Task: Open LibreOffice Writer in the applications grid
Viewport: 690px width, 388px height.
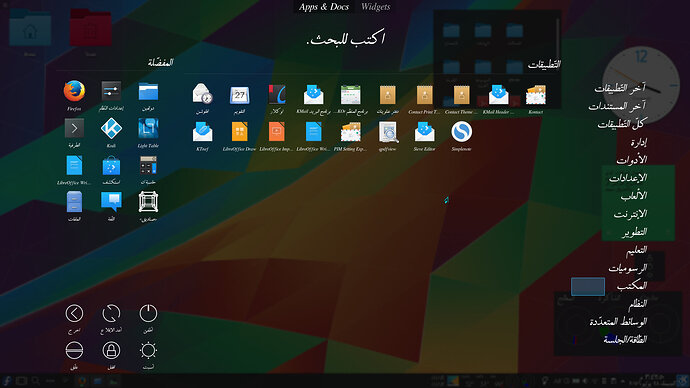Action: 313,132
